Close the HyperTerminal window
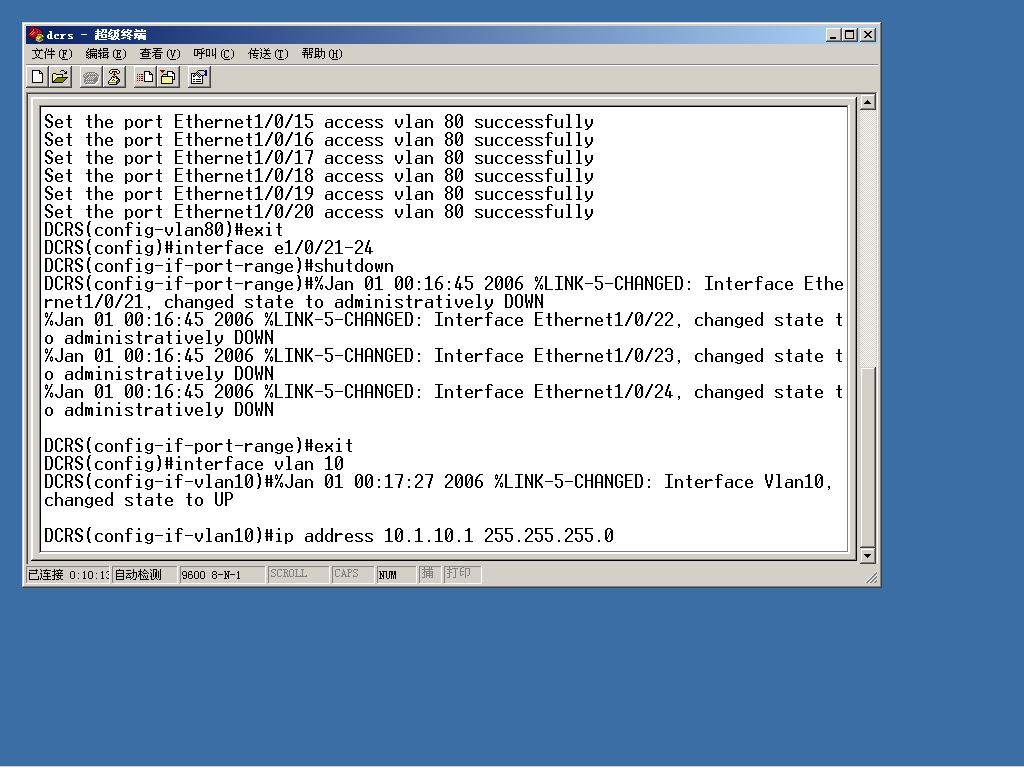Image resolution: width=1024 pixels, height=768 pixels. pyautogui.click(x=867, y=35)
